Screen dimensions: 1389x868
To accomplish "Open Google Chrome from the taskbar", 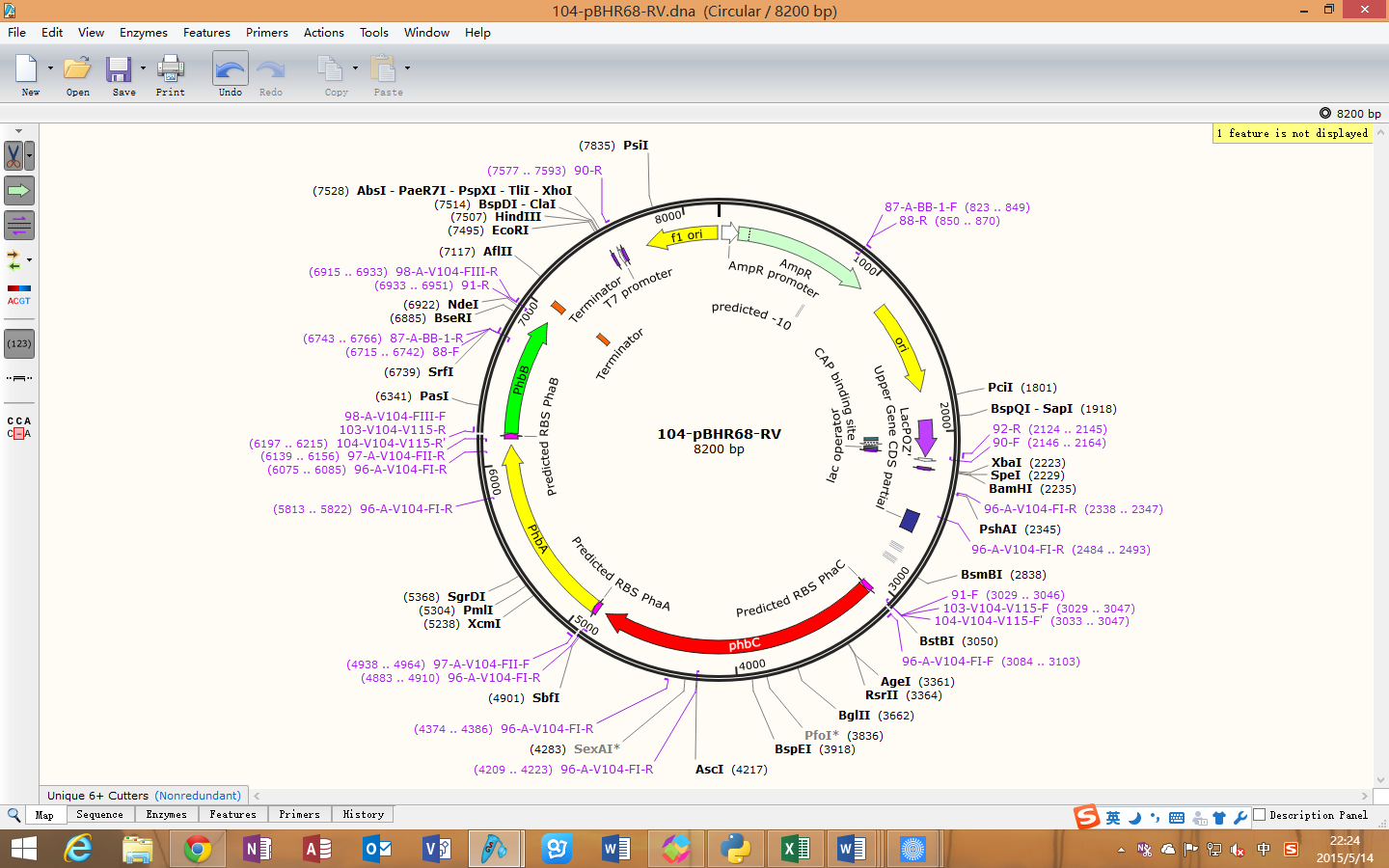I will coord(198,849).
